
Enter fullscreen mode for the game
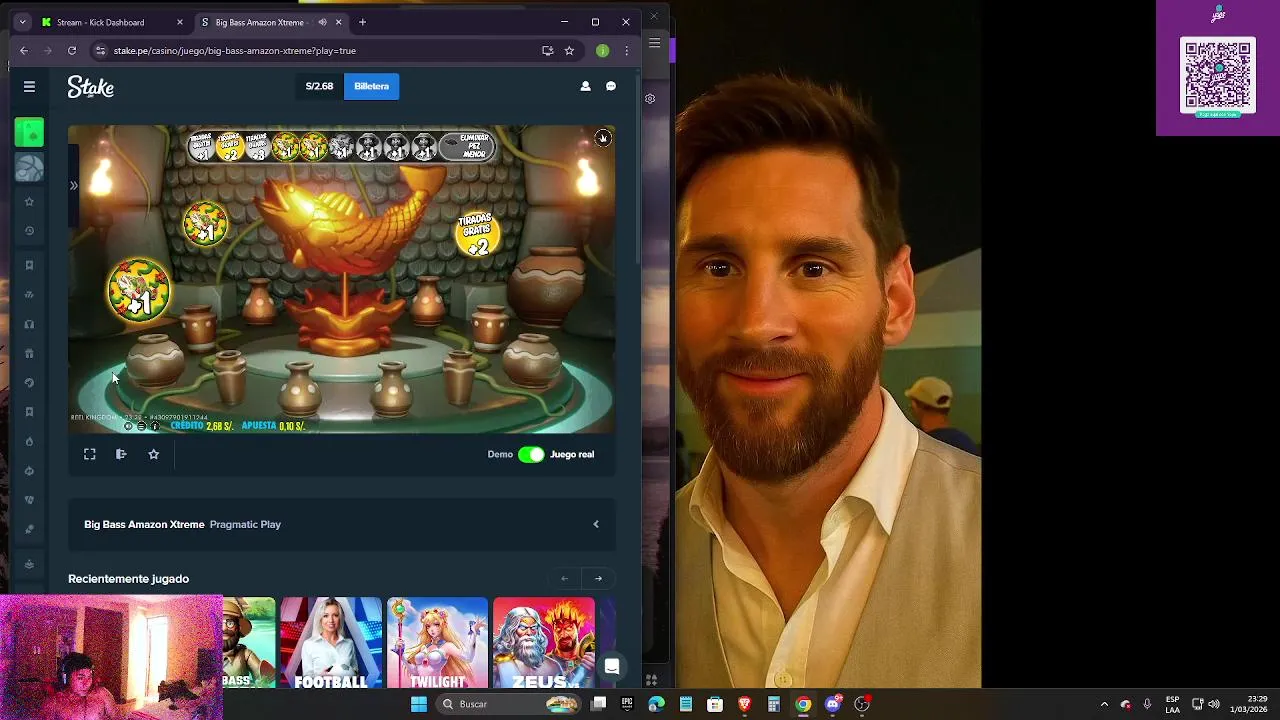(89, 454)
